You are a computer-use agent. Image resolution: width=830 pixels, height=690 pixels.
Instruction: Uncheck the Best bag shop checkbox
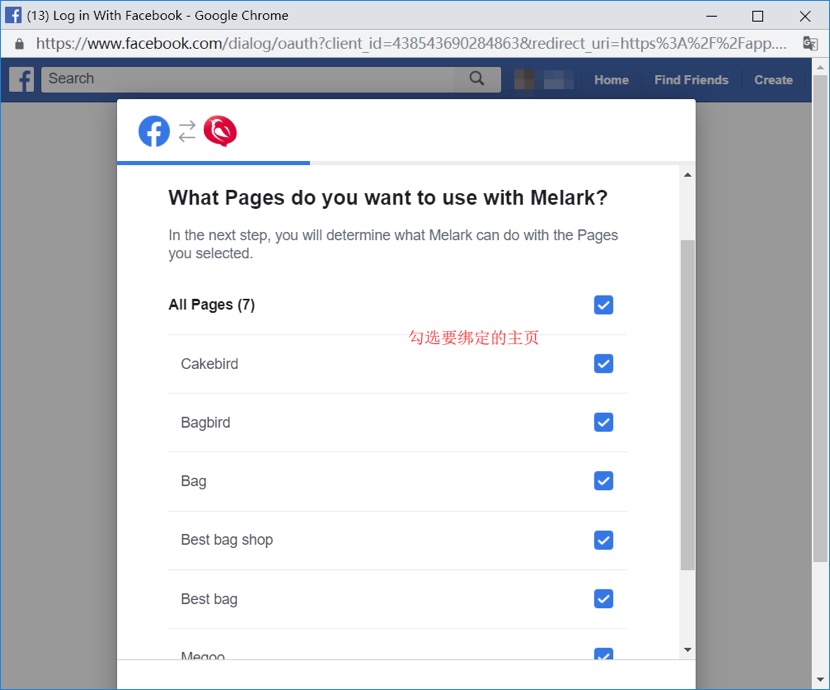click(x=603, y=540)
